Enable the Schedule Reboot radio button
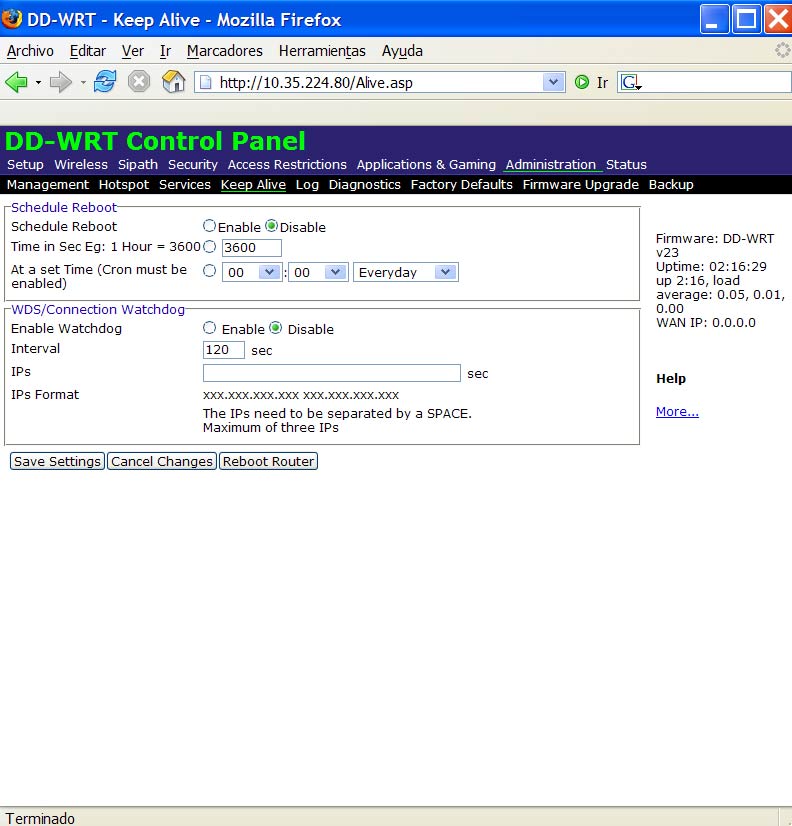The image size is (792, 826). pyautogui.click(x=209, y=227)
